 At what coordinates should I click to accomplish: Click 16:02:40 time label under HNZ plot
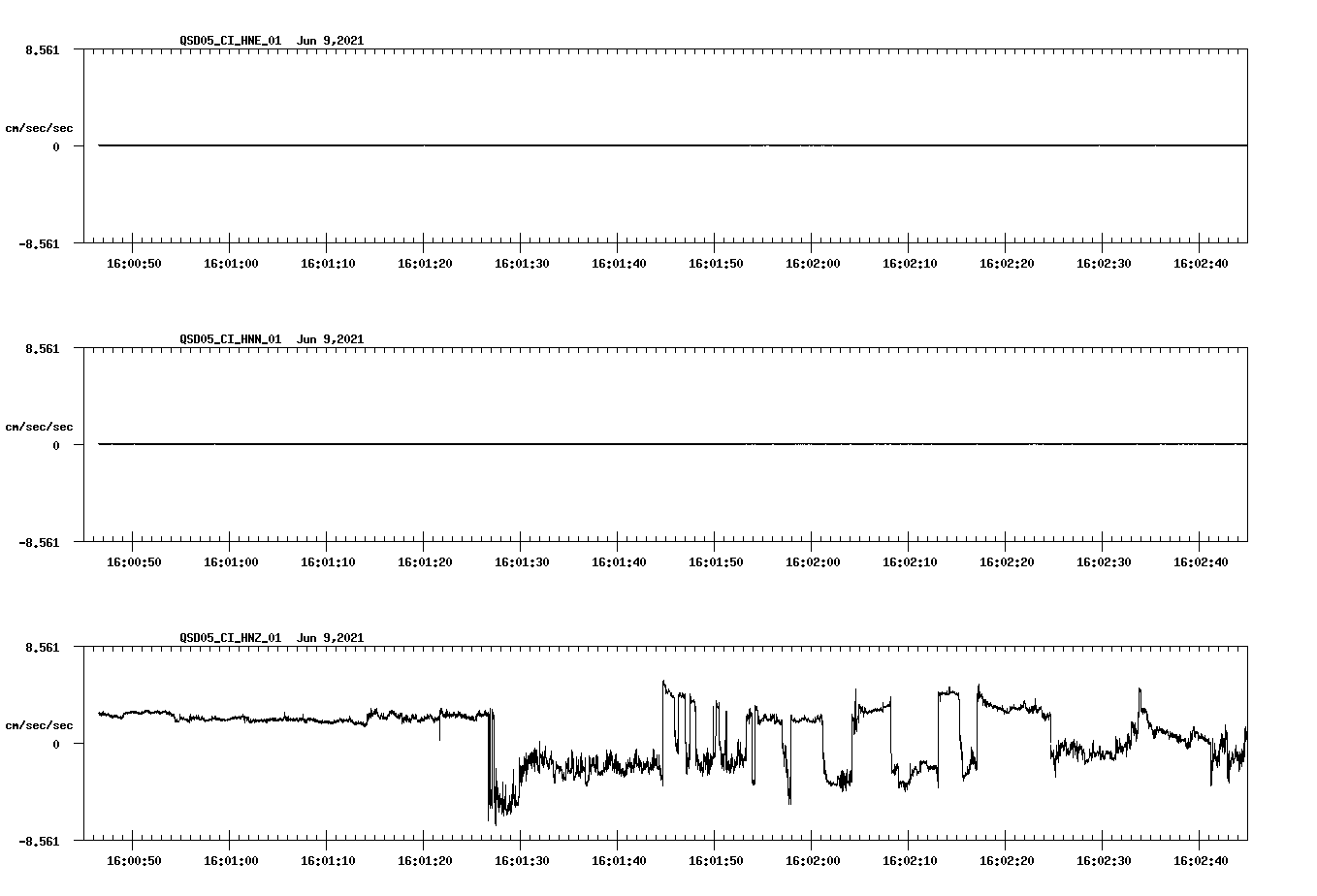[x=1201, y=861]
